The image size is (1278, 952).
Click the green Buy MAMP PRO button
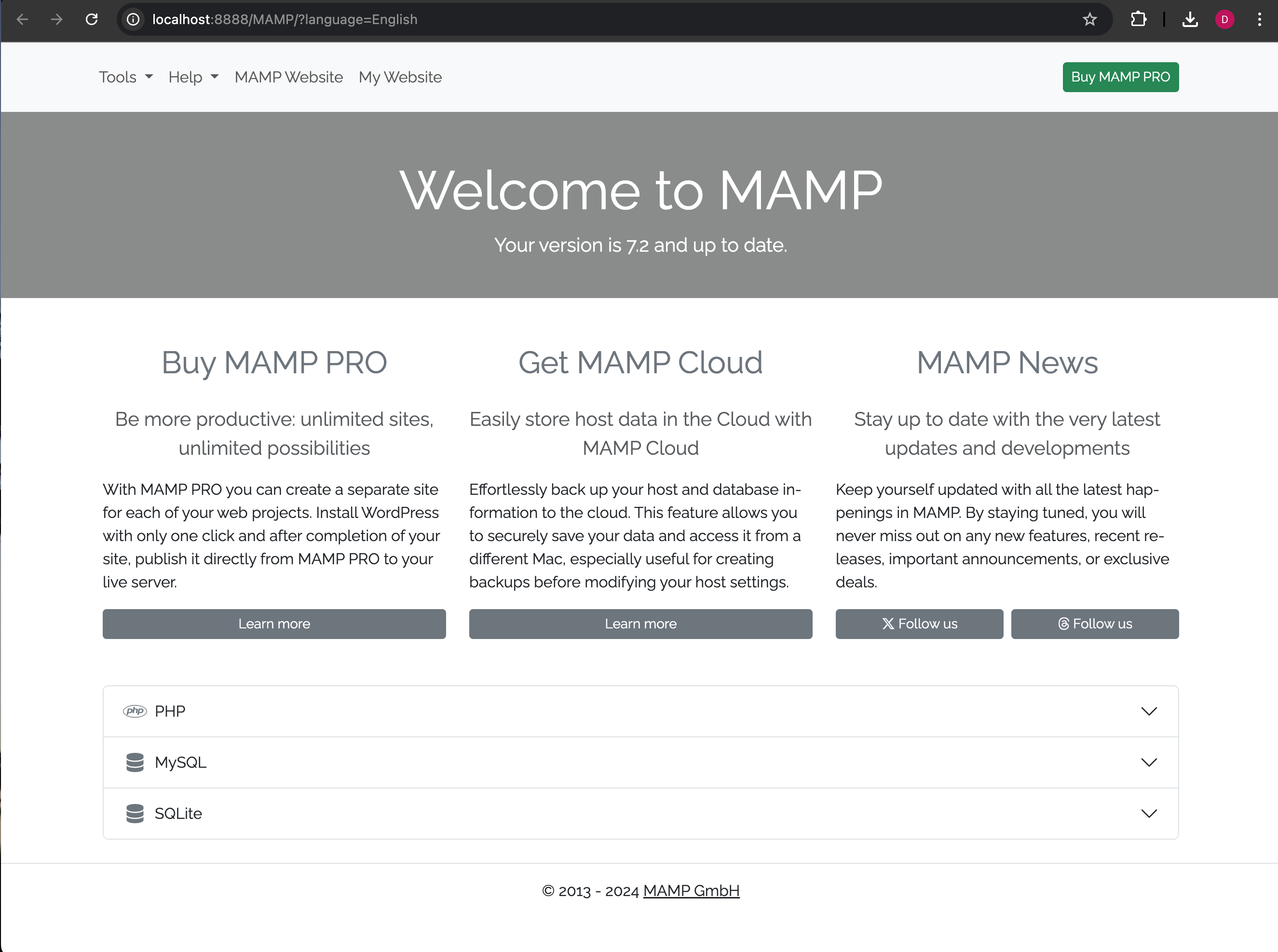pos(1121,77)
